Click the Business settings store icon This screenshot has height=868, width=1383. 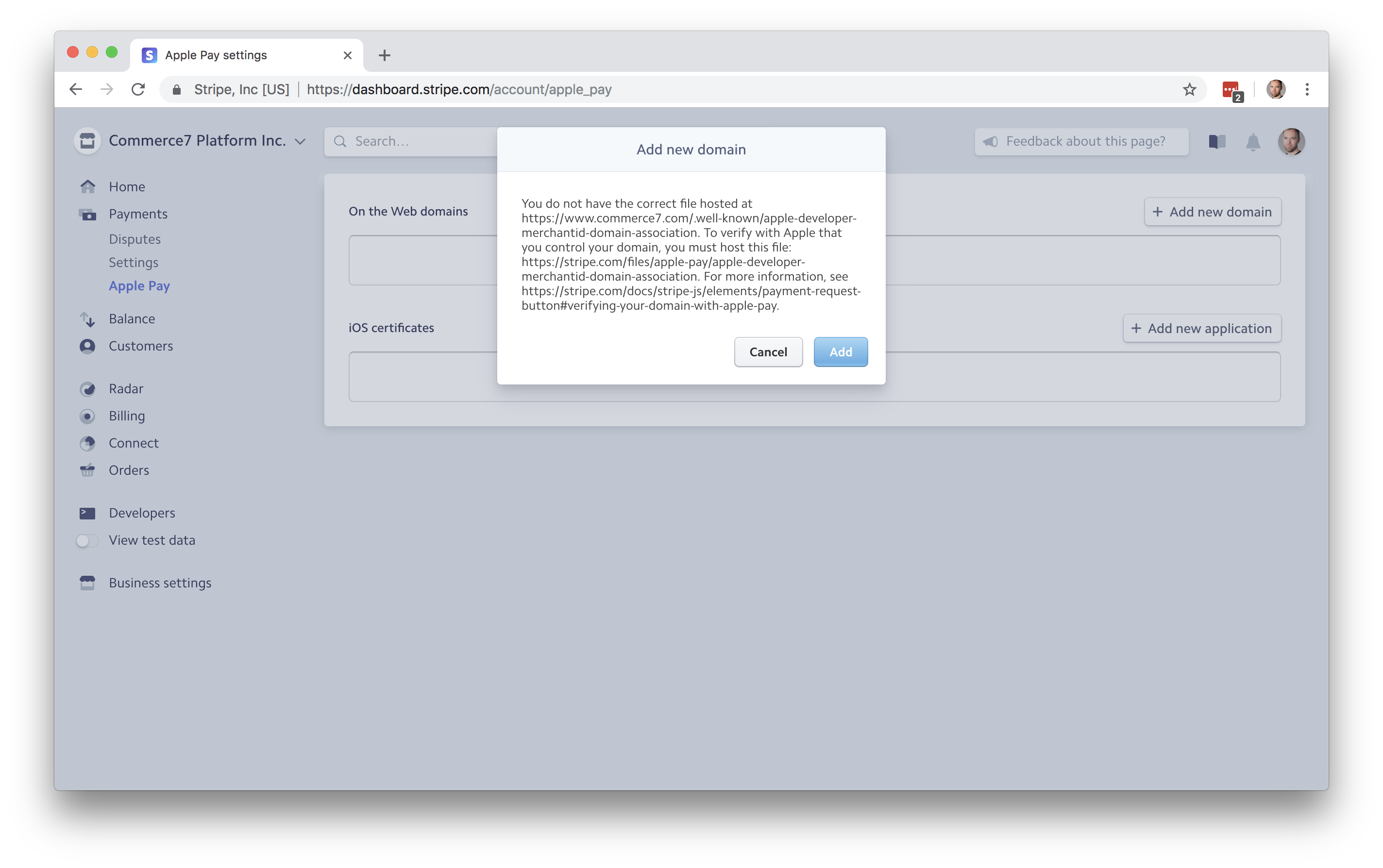[87, 583]
